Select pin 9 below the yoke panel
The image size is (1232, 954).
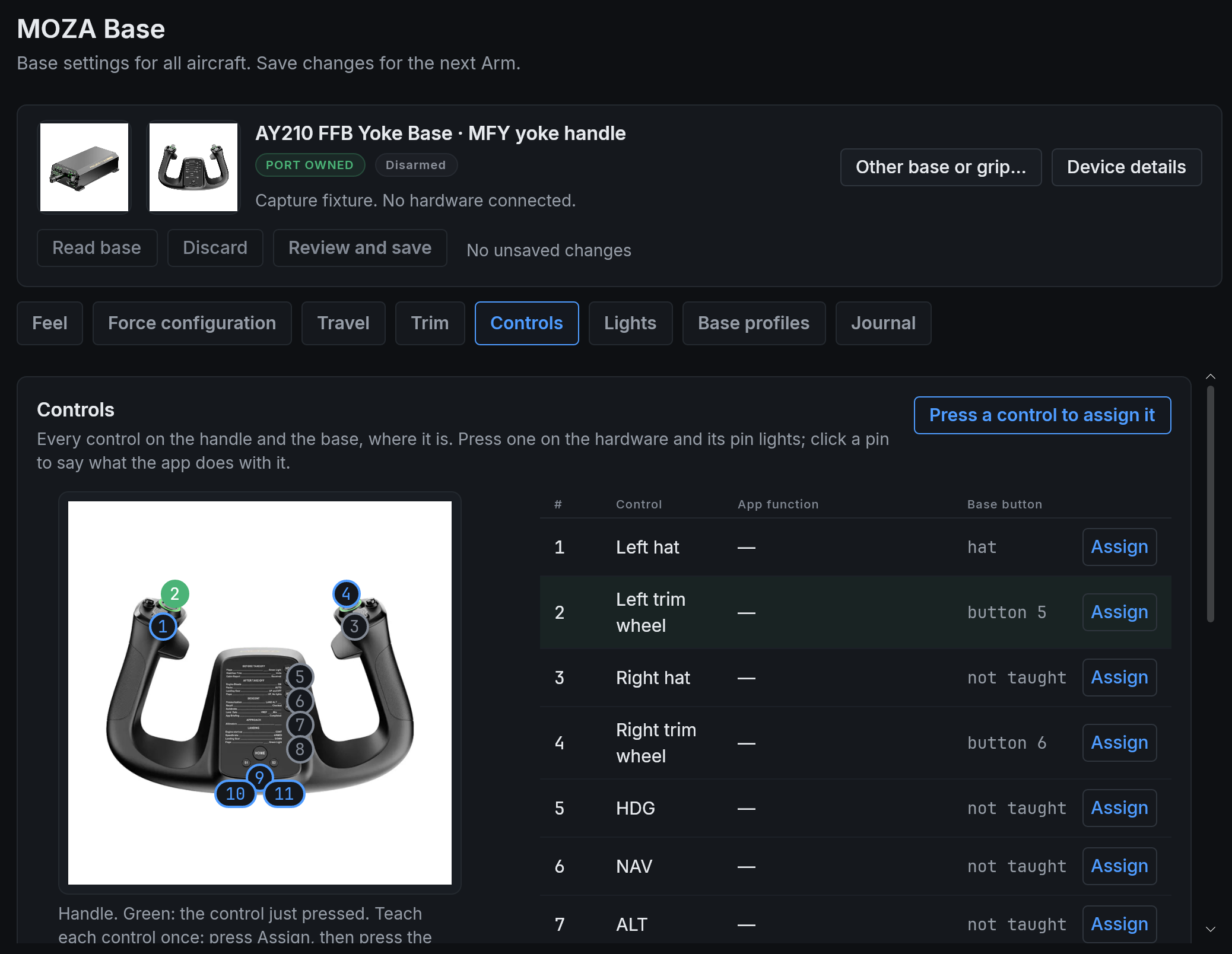pos(259,777)
